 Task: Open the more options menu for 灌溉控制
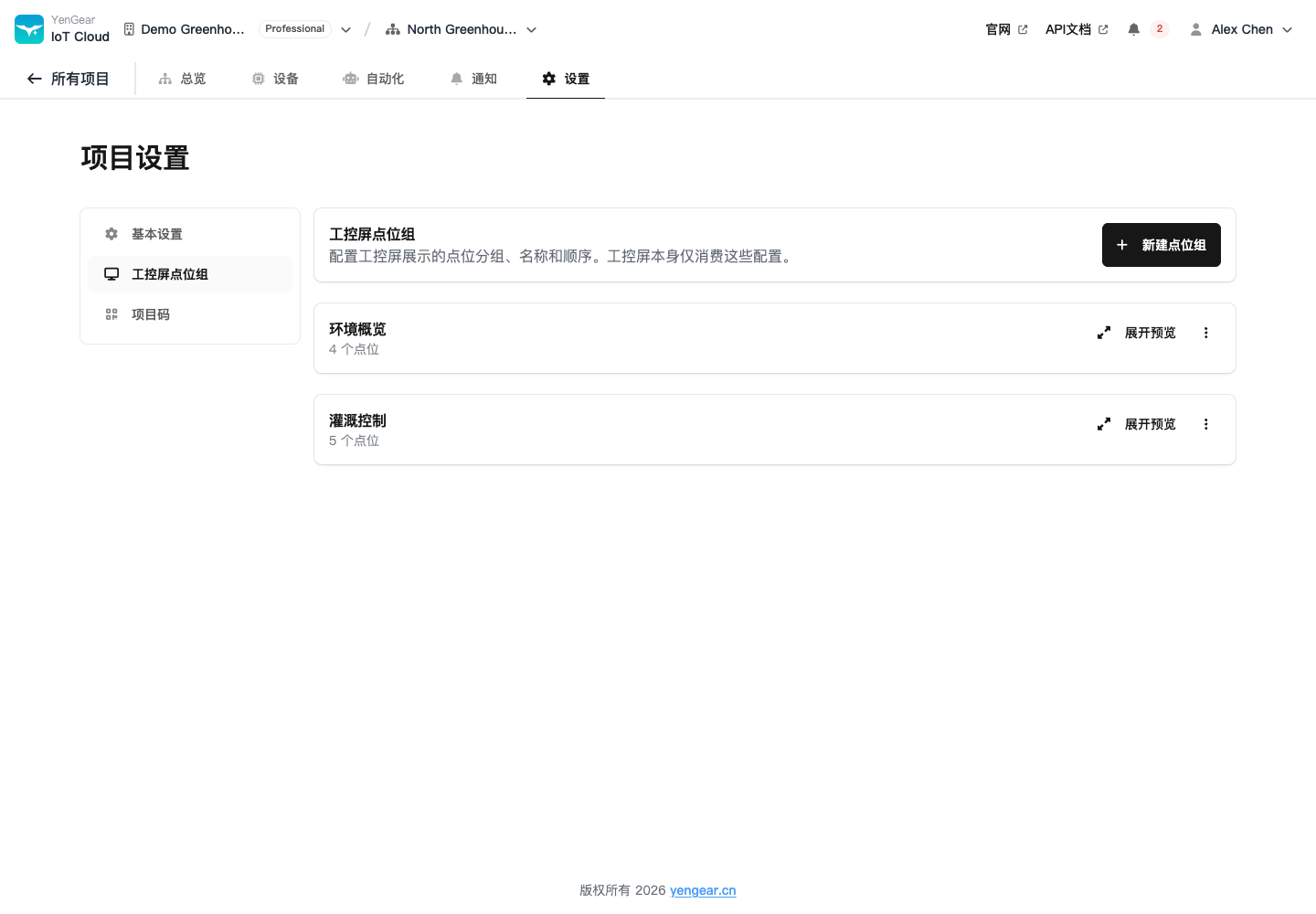(x=1206, y=424)
